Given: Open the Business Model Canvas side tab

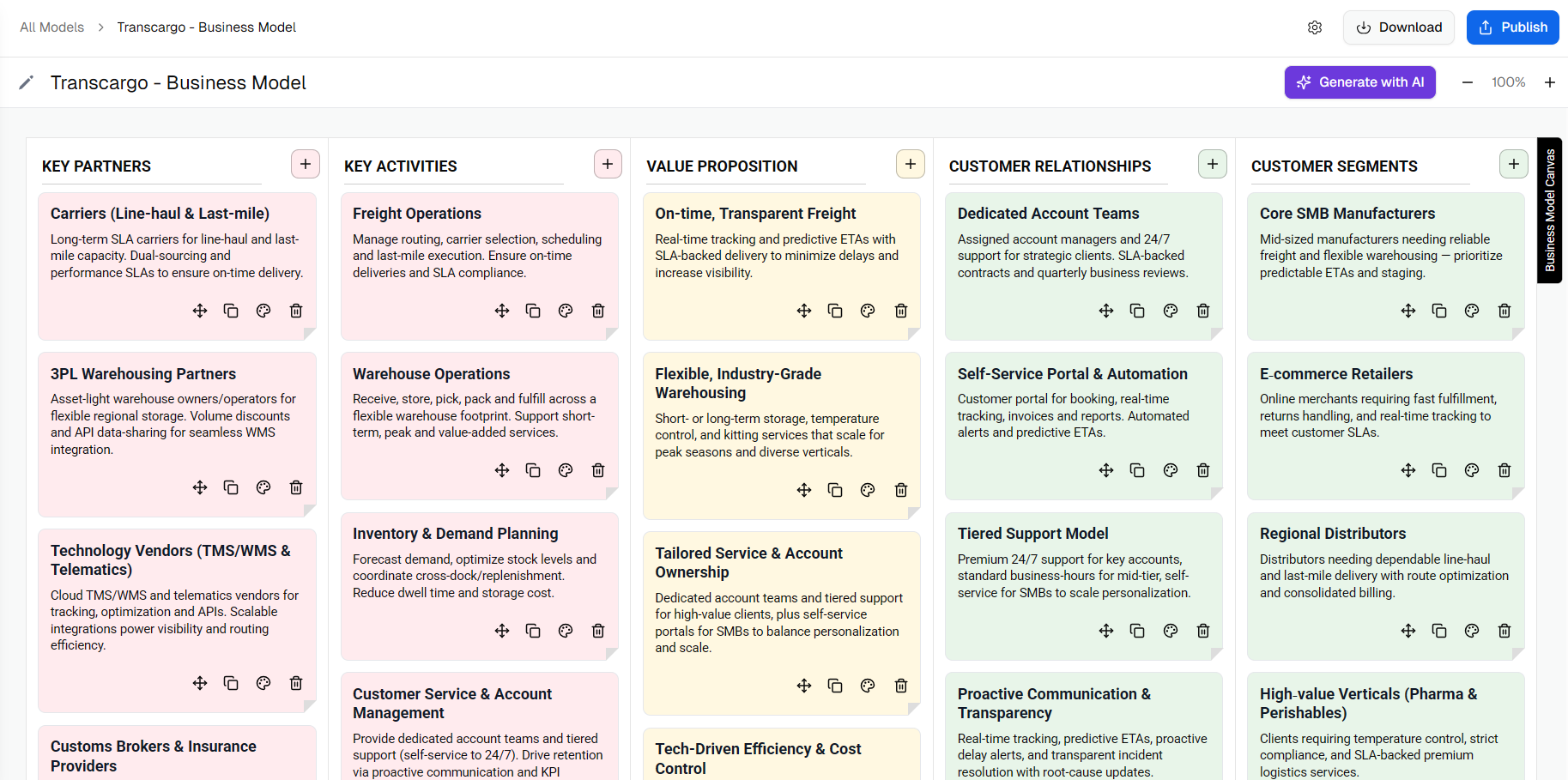Looking at the screenshot, I should tap(1550, 210).
